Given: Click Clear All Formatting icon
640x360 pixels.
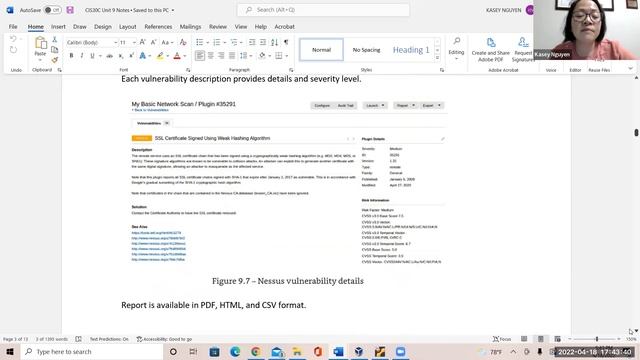Looking at the screenshot, I should coord(183,42).
